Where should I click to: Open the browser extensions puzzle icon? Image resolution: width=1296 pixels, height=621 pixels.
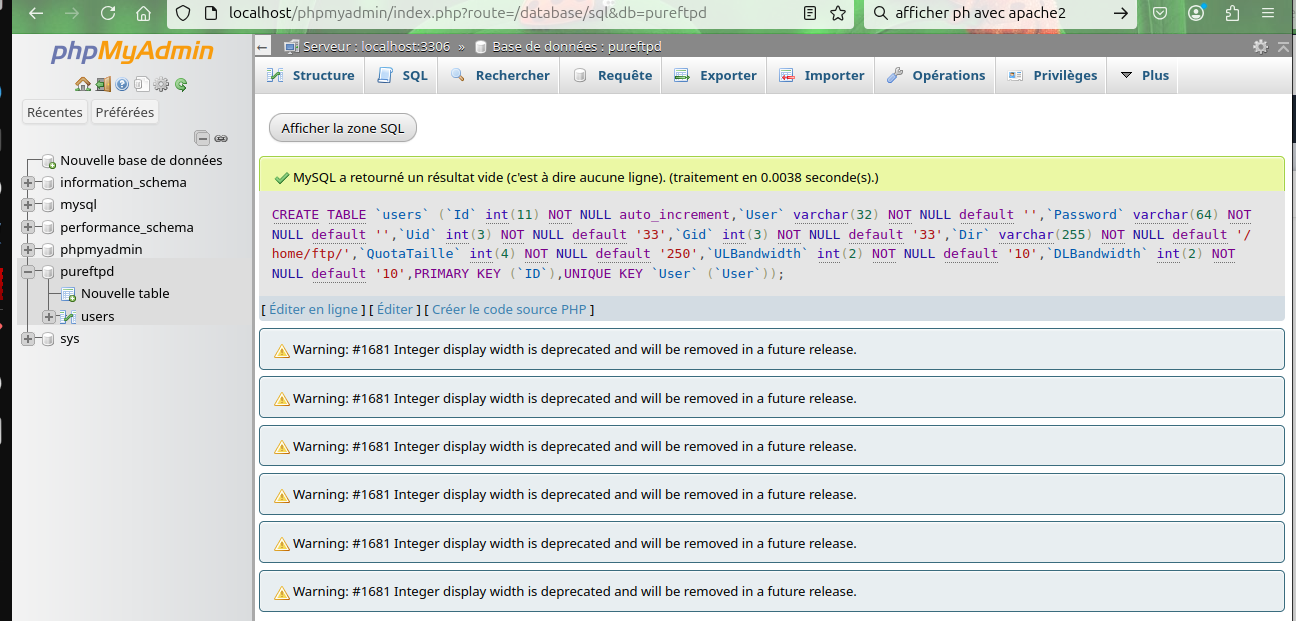click(1232, 14)
